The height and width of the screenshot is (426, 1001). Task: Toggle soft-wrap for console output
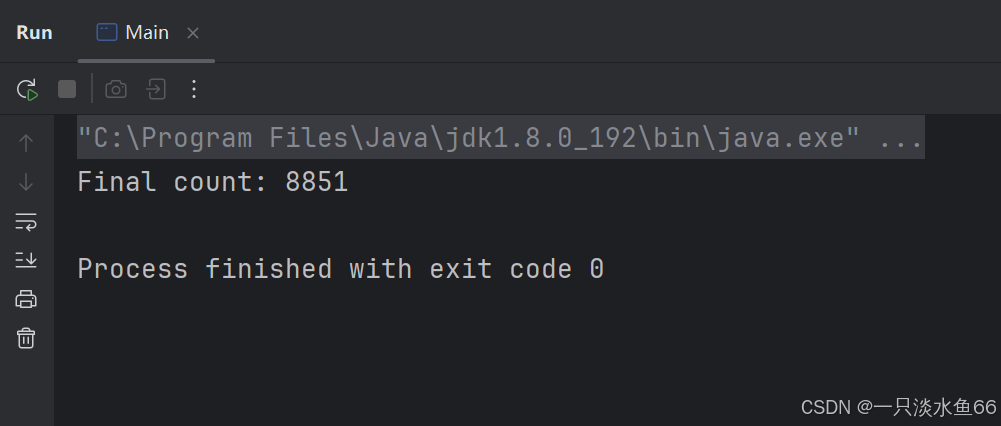[x=26, y=222]
